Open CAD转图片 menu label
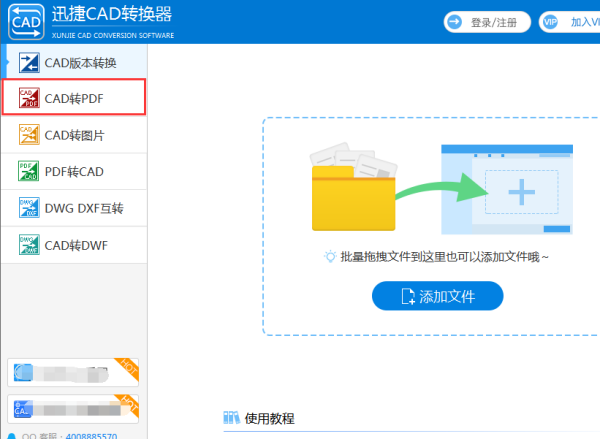 coord(74,135)
